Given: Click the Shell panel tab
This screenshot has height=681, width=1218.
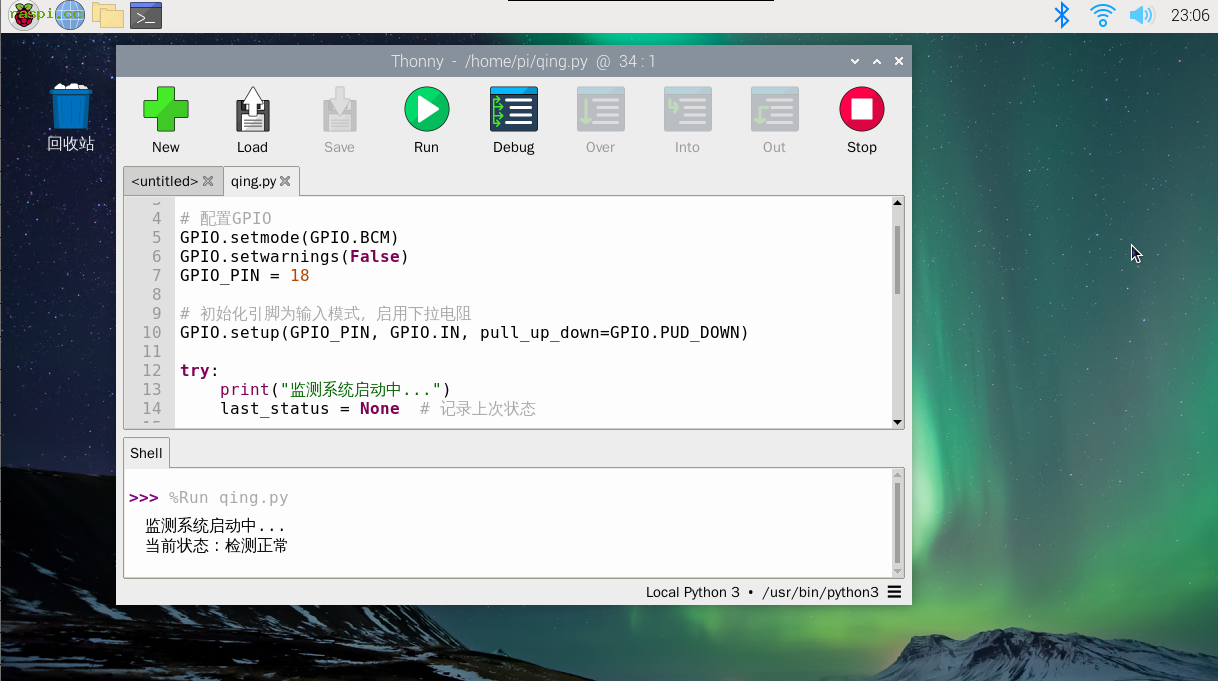Looking at the screenshot, I should pos(146,453).
